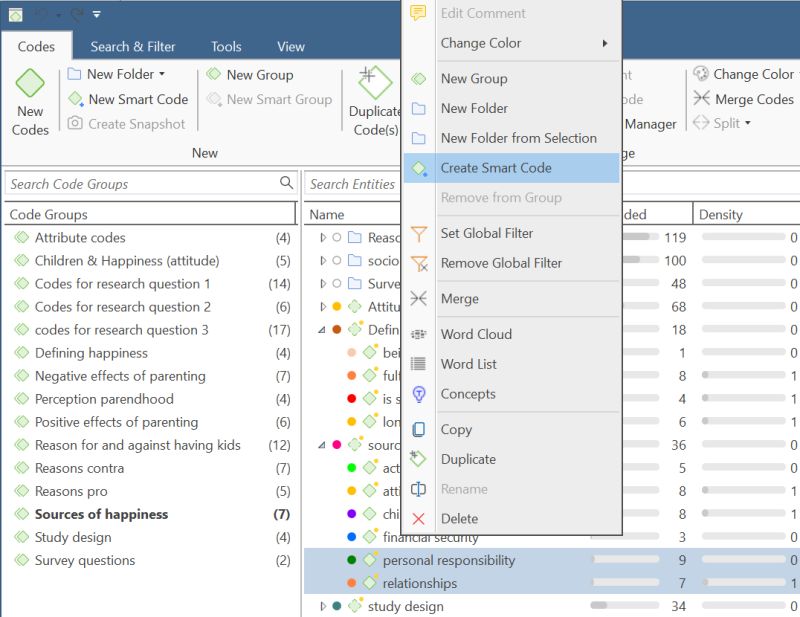
Task: Click the New Folder from Selection folder icon
Action: 419,138
